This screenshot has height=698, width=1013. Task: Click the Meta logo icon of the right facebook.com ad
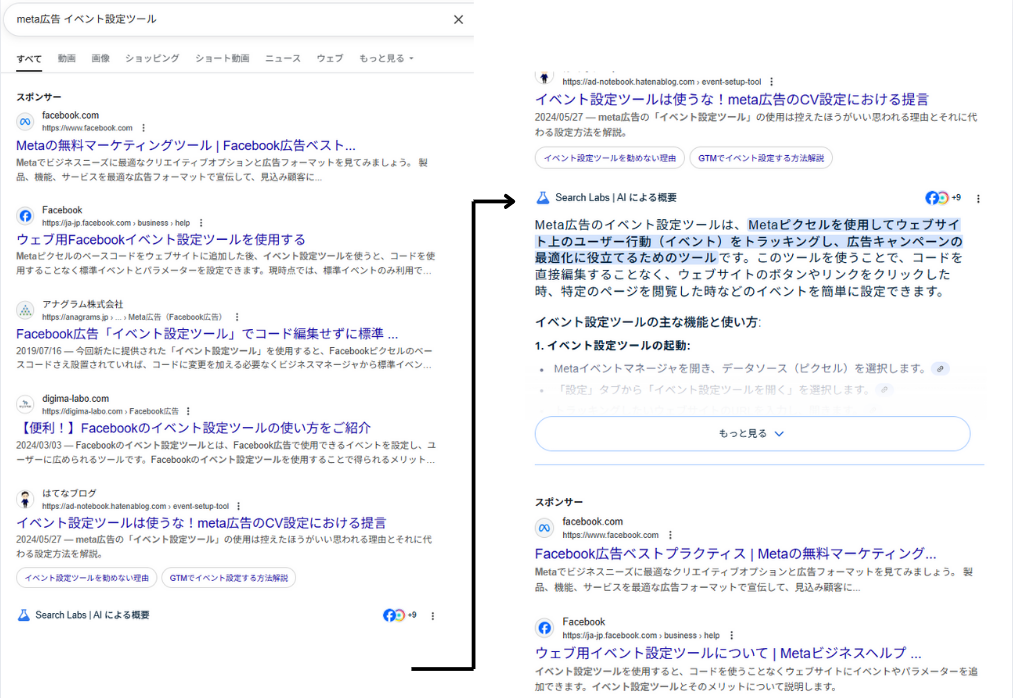545,528
